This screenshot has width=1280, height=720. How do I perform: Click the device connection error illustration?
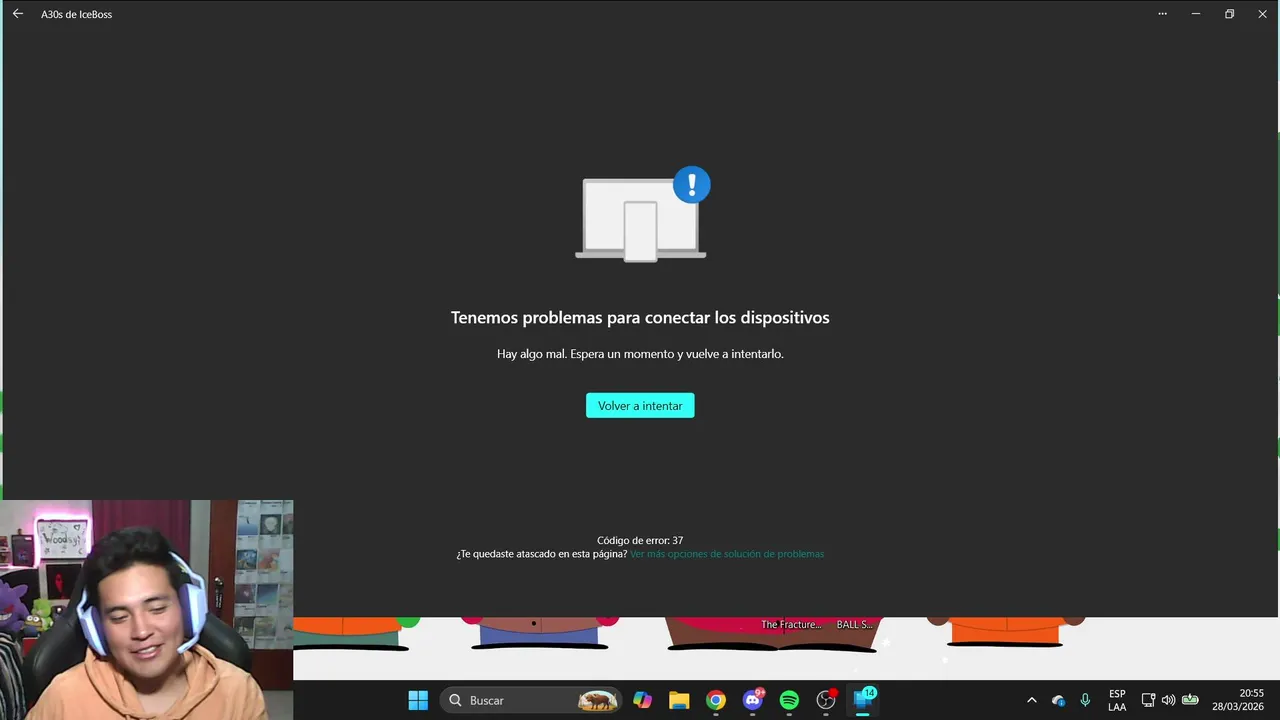click(642, 215)
